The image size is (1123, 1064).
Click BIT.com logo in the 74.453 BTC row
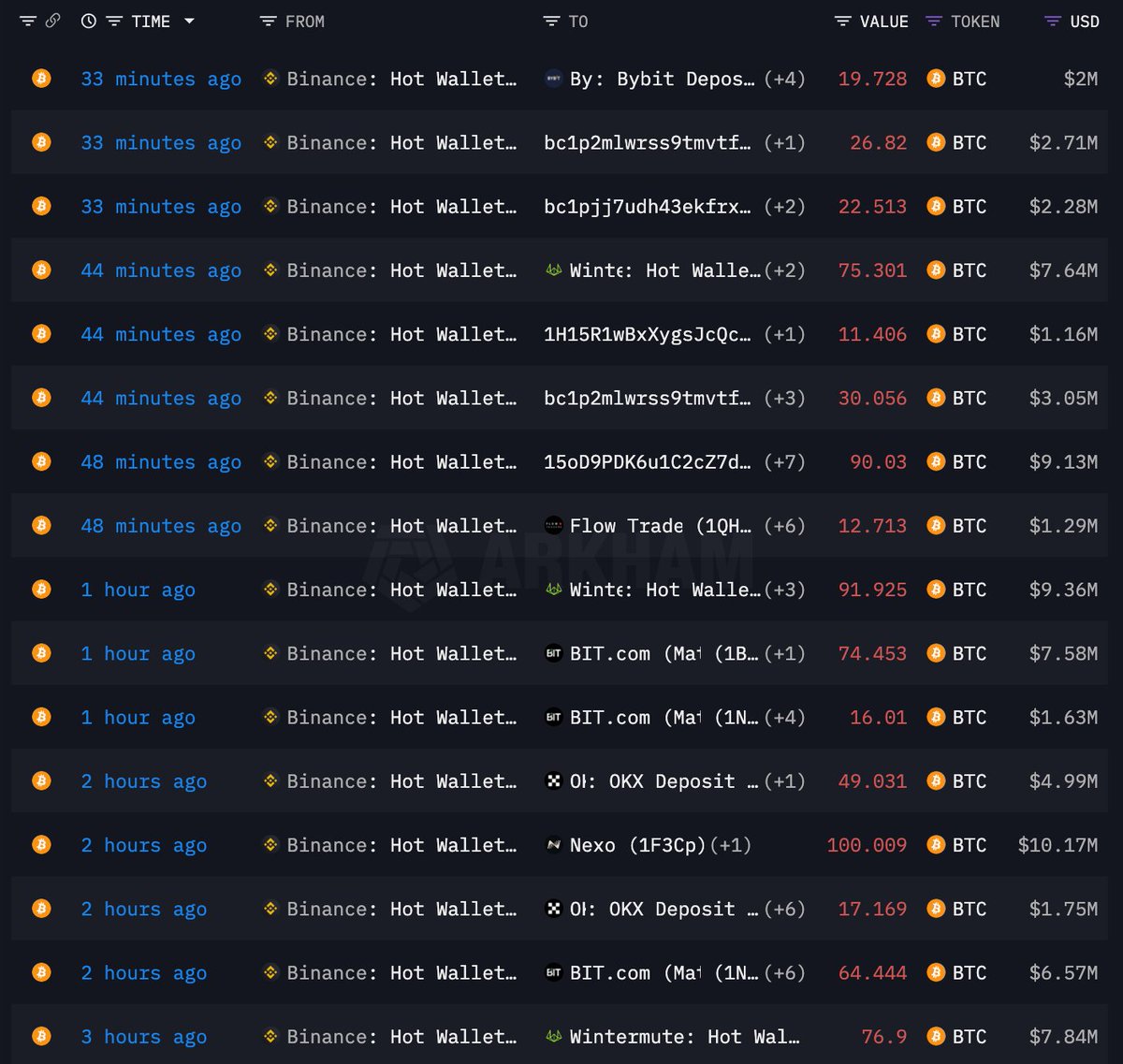pyautogui.click(x=553, y=653)
